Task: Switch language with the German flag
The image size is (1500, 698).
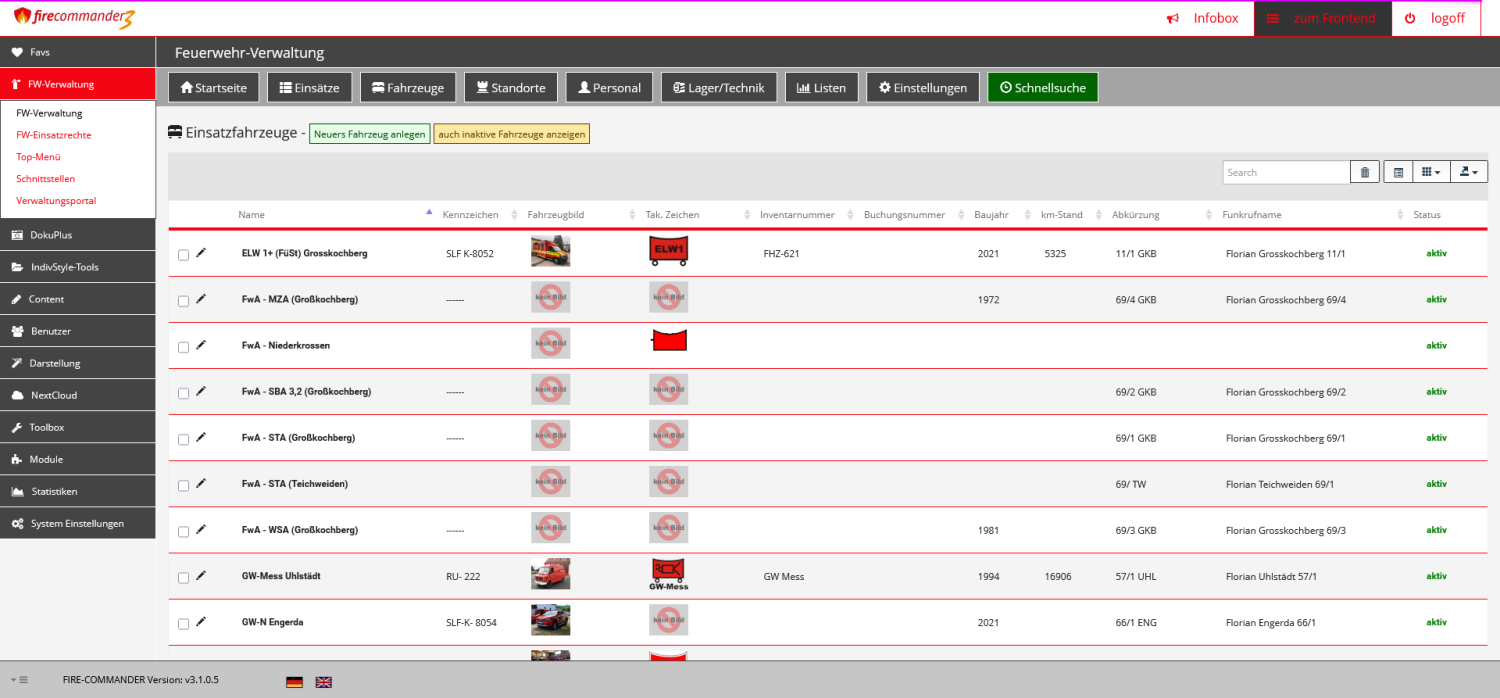Action: 294,681
